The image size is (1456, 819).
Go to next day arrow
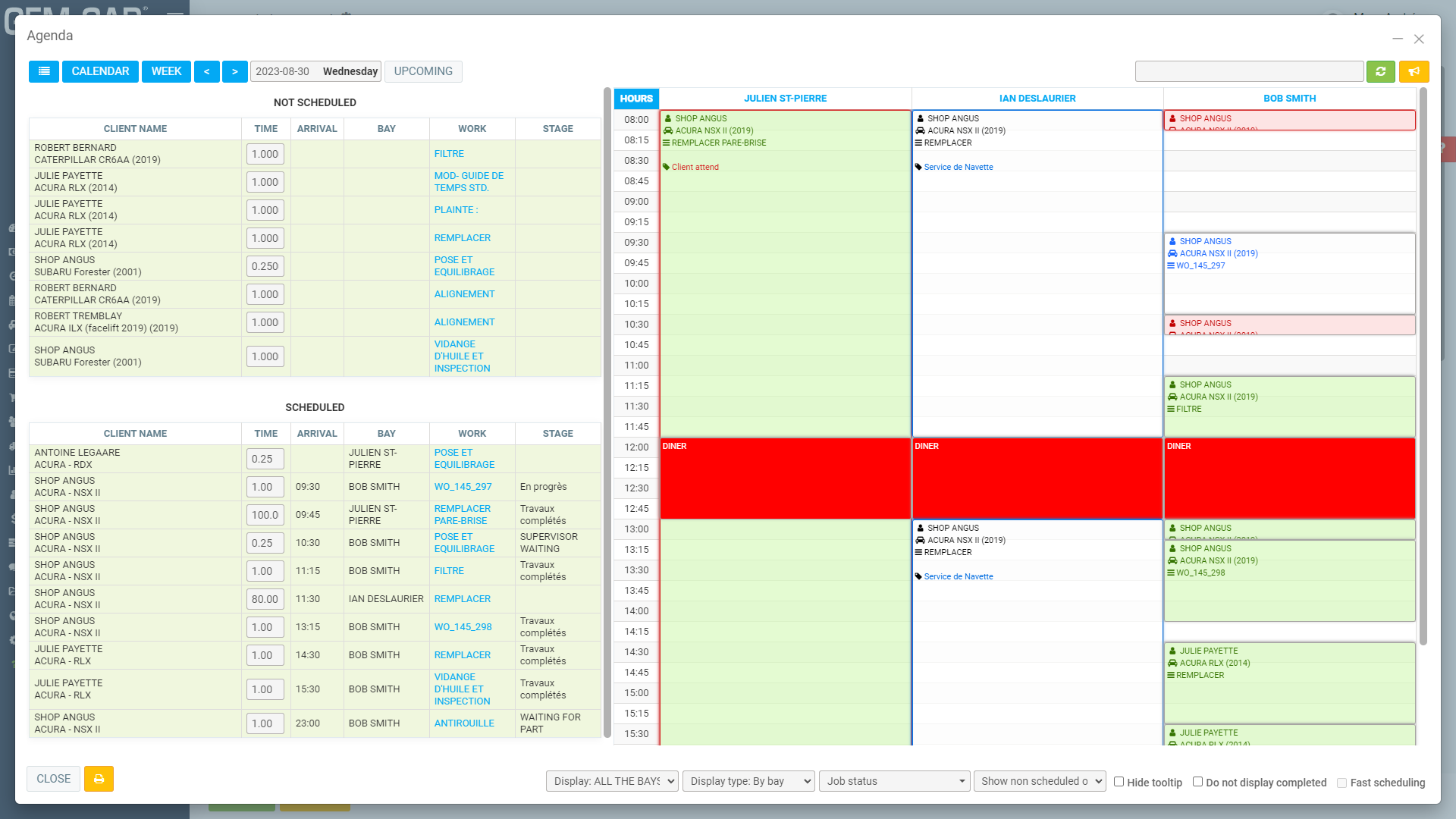click(235, 71)
